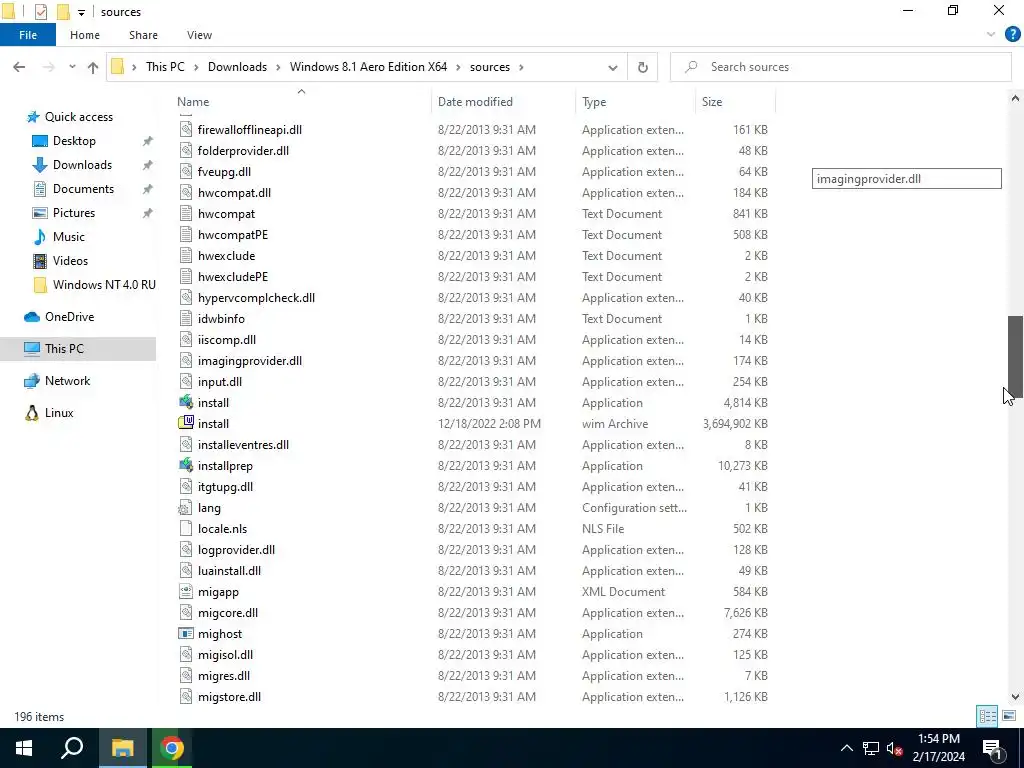Click the taskbar clock and date
The height and width of the screenshot is (768, 1024).
click(x=938, y=748)
